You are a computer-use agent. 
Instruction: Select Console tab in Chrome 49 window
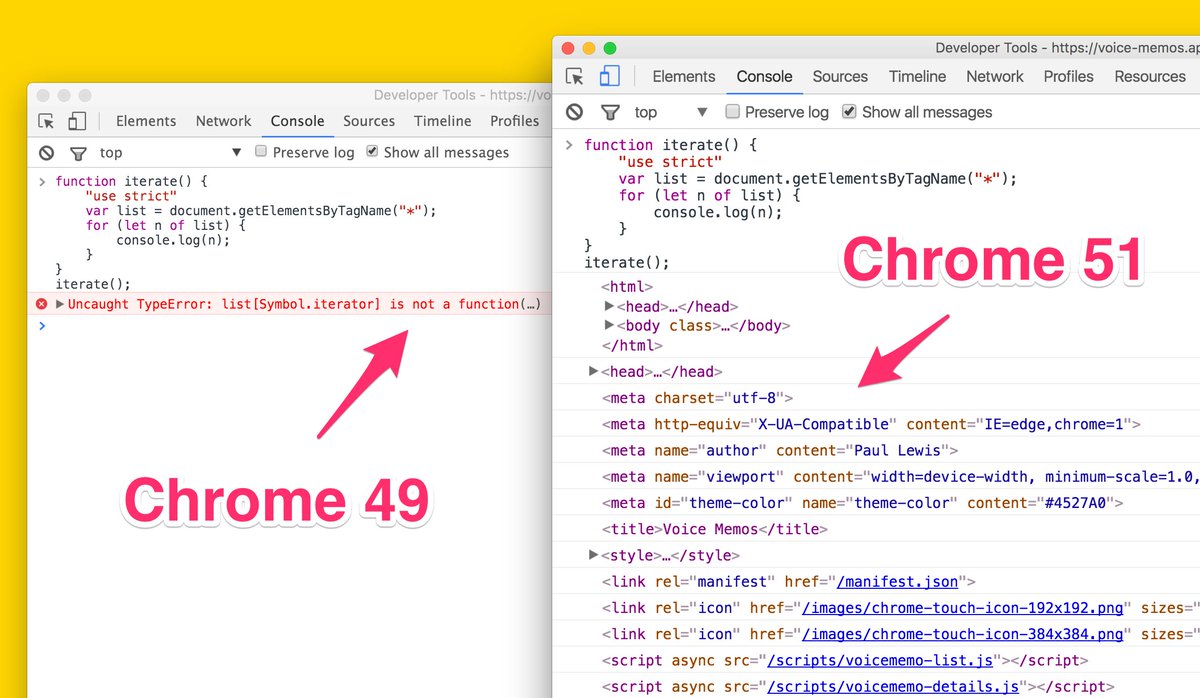click(298, 121)
